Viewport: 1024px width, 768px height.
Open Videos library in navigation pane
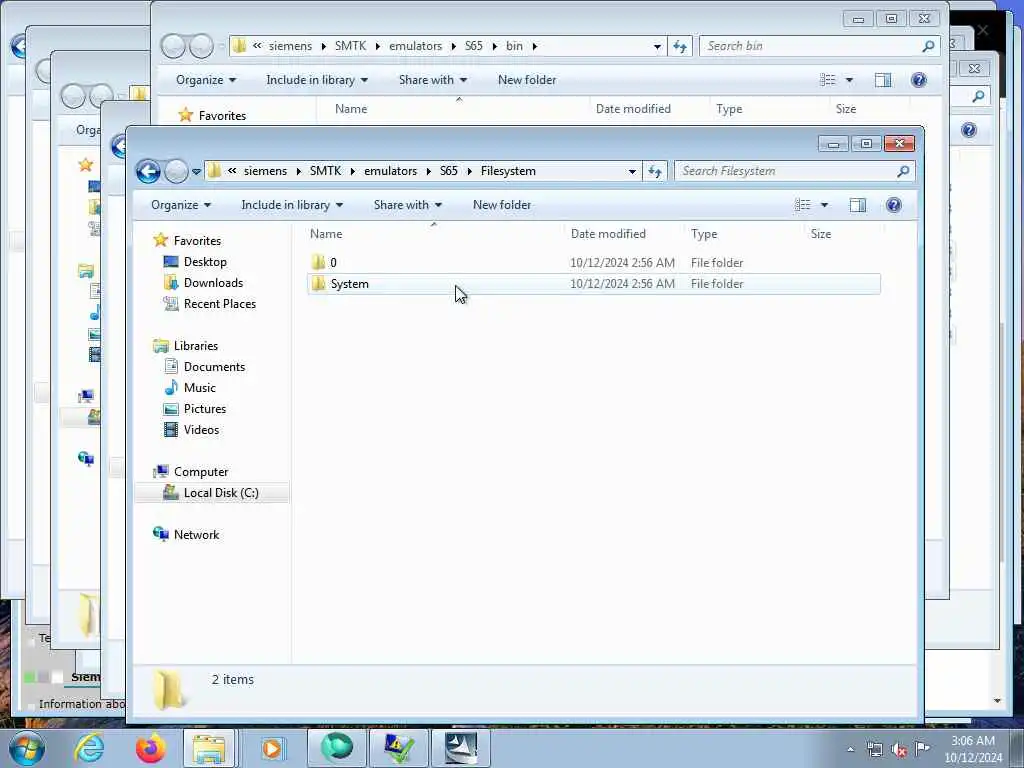tap(201, 430)
